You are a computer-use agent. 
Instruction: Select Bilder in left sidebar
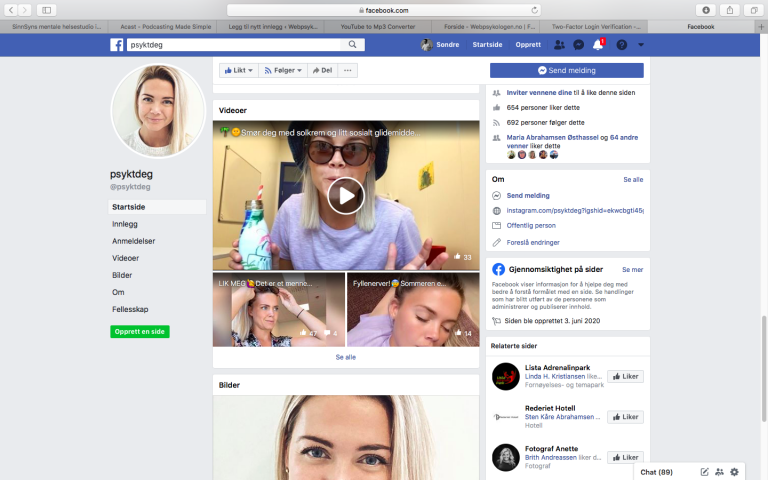(x=122, y=275)
